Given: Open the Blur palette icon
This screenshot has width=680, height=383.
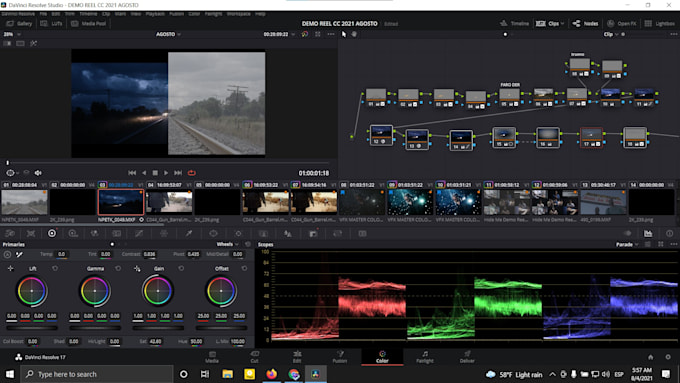Looking at the screenshot, I should 288,233.
